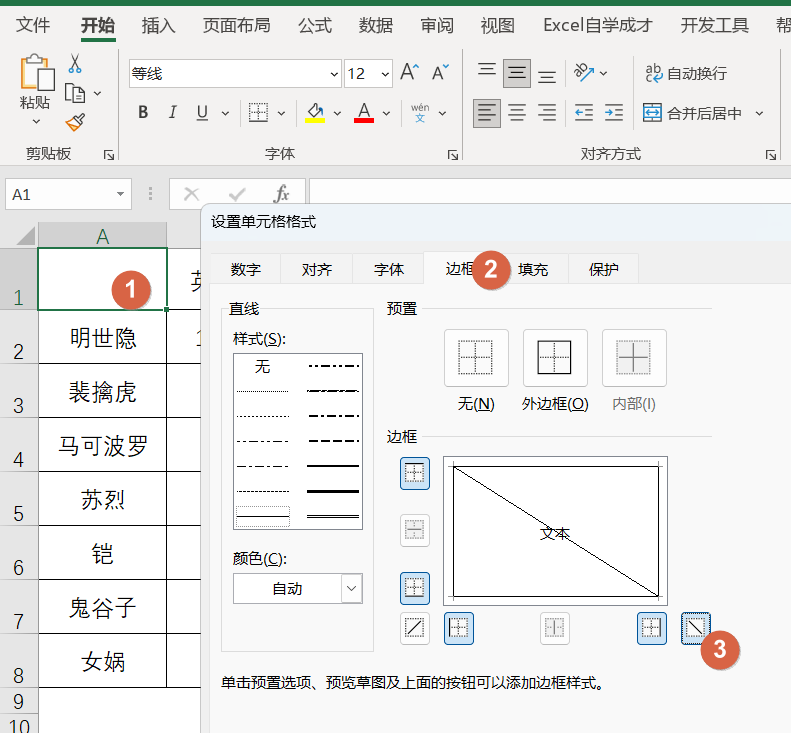Click 自动换行 wrap text button
The width and height of the screenshot is (791, 733).
point(687,74)
